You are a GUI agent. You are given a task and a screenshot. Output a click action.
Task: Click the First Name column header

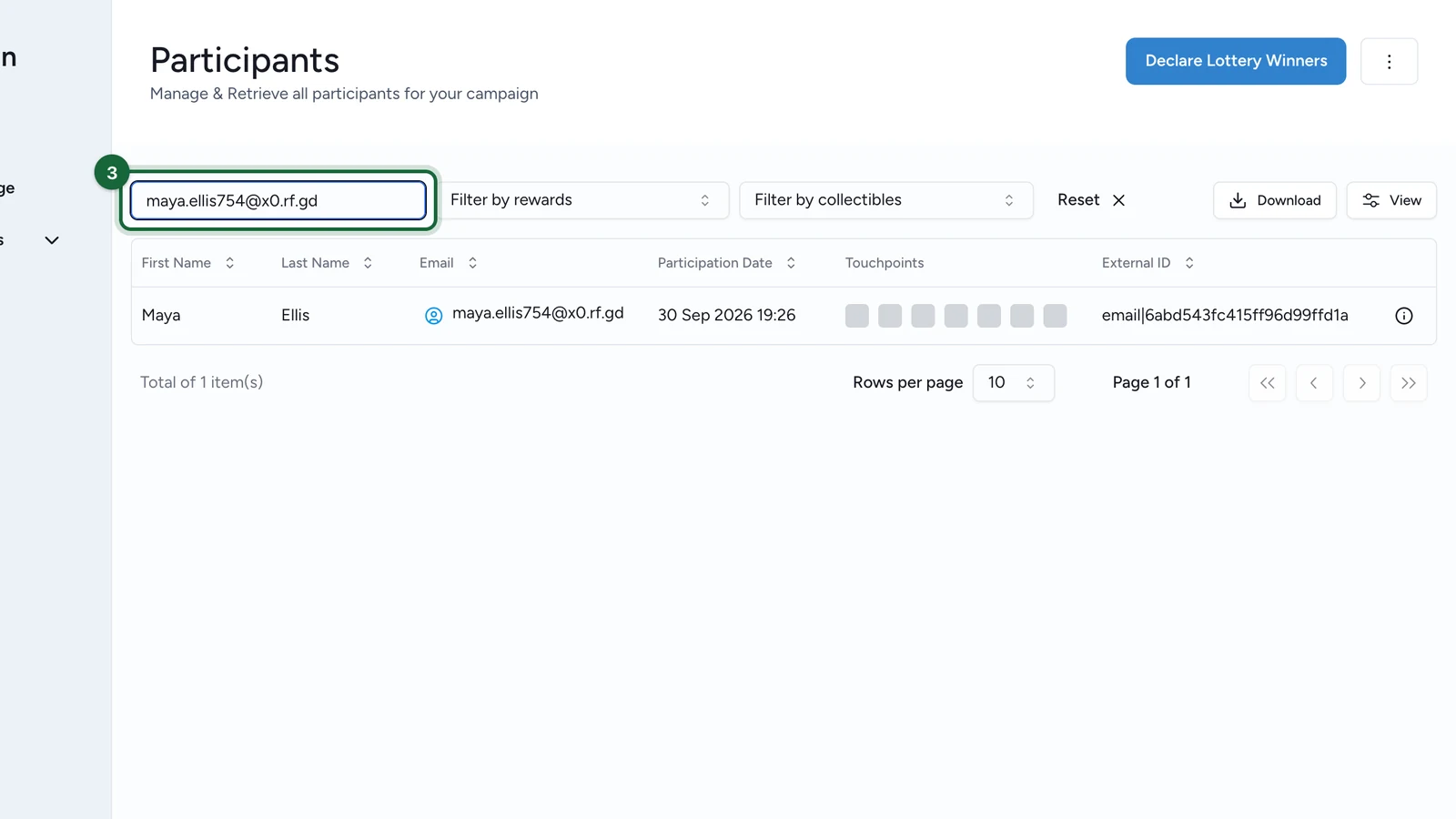click(177, 263)
